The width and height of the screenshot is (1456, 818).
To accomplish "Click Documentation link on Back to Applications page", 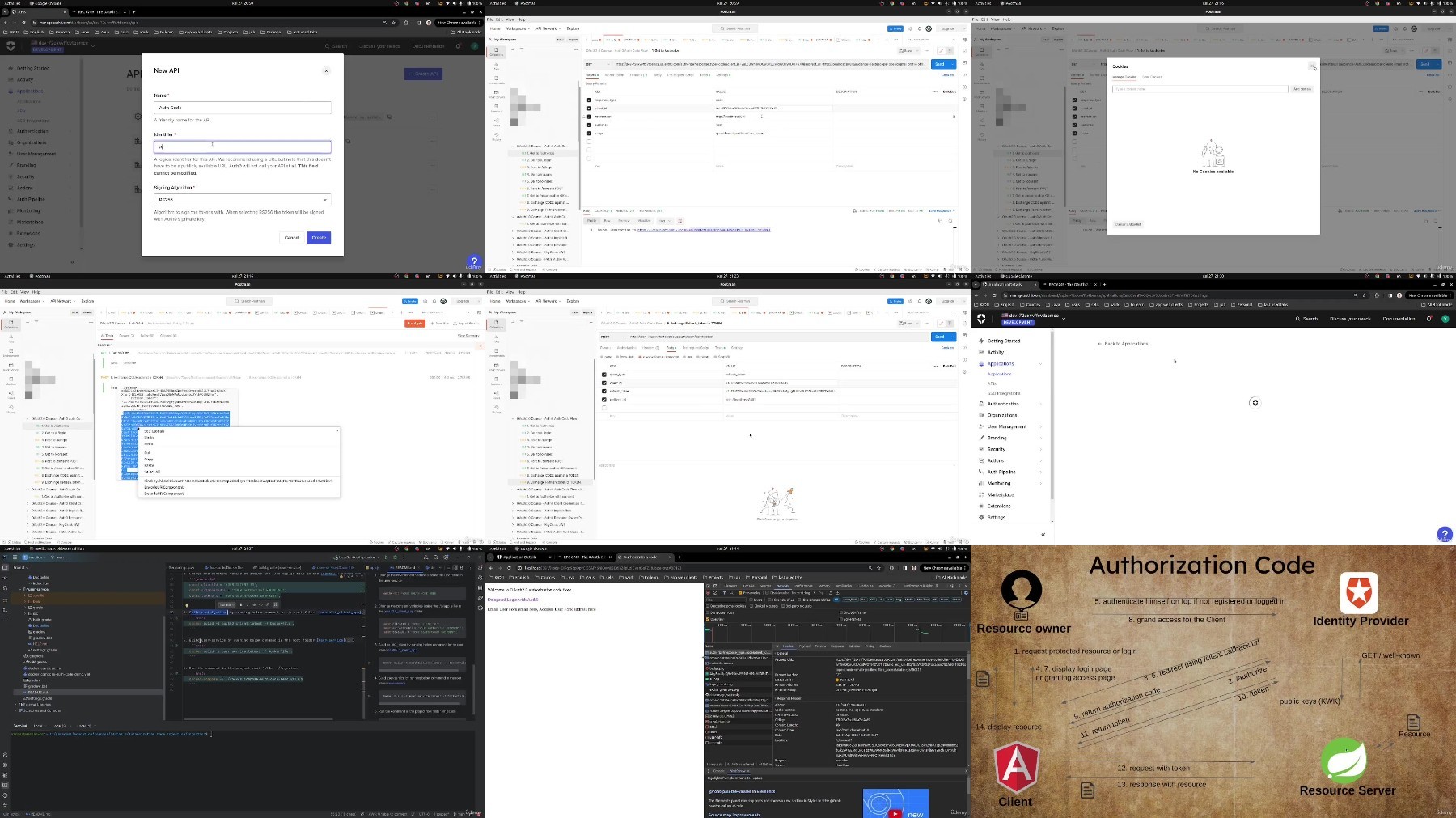I will [x=1399, y=319].
